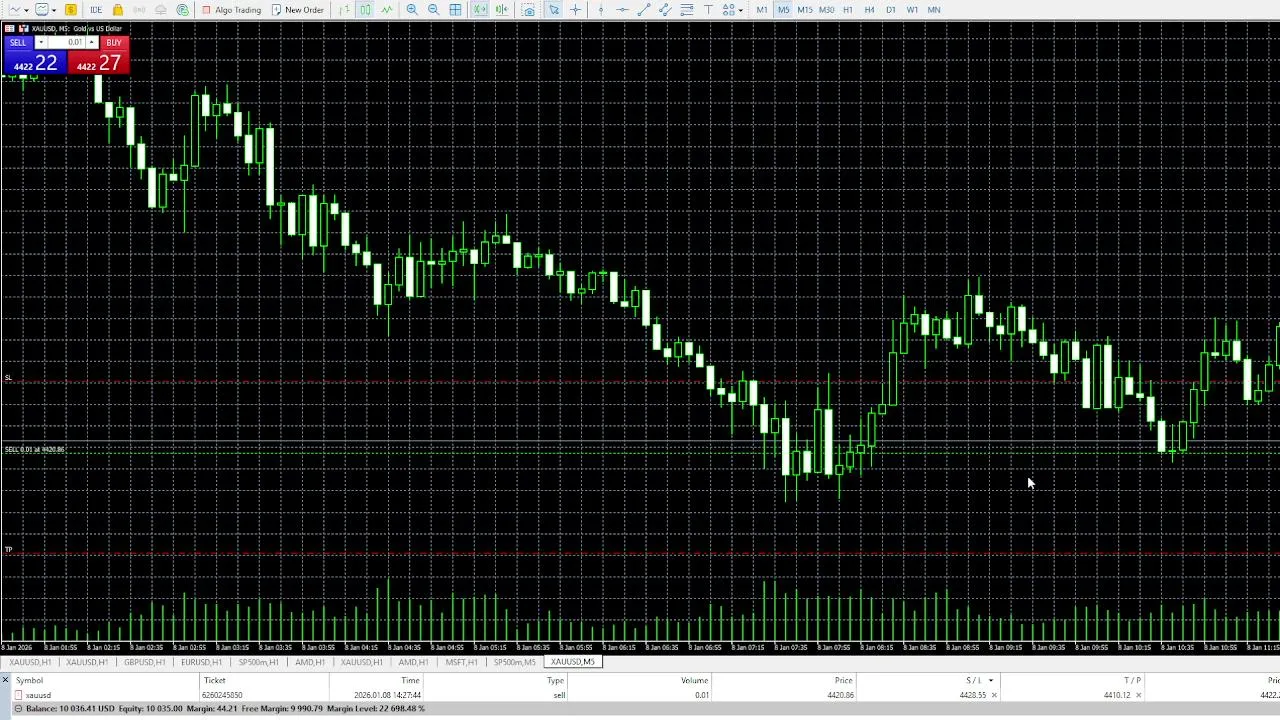
Task: Click the 0.01 volume input field
Action: pos(67,43)
